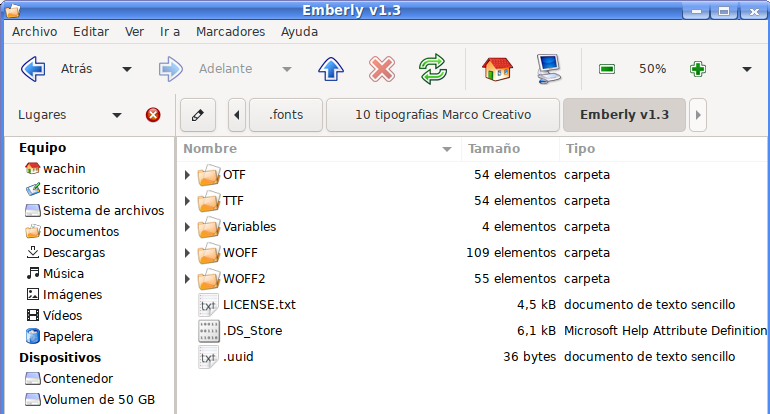Select the TTF folder icon

209,201
